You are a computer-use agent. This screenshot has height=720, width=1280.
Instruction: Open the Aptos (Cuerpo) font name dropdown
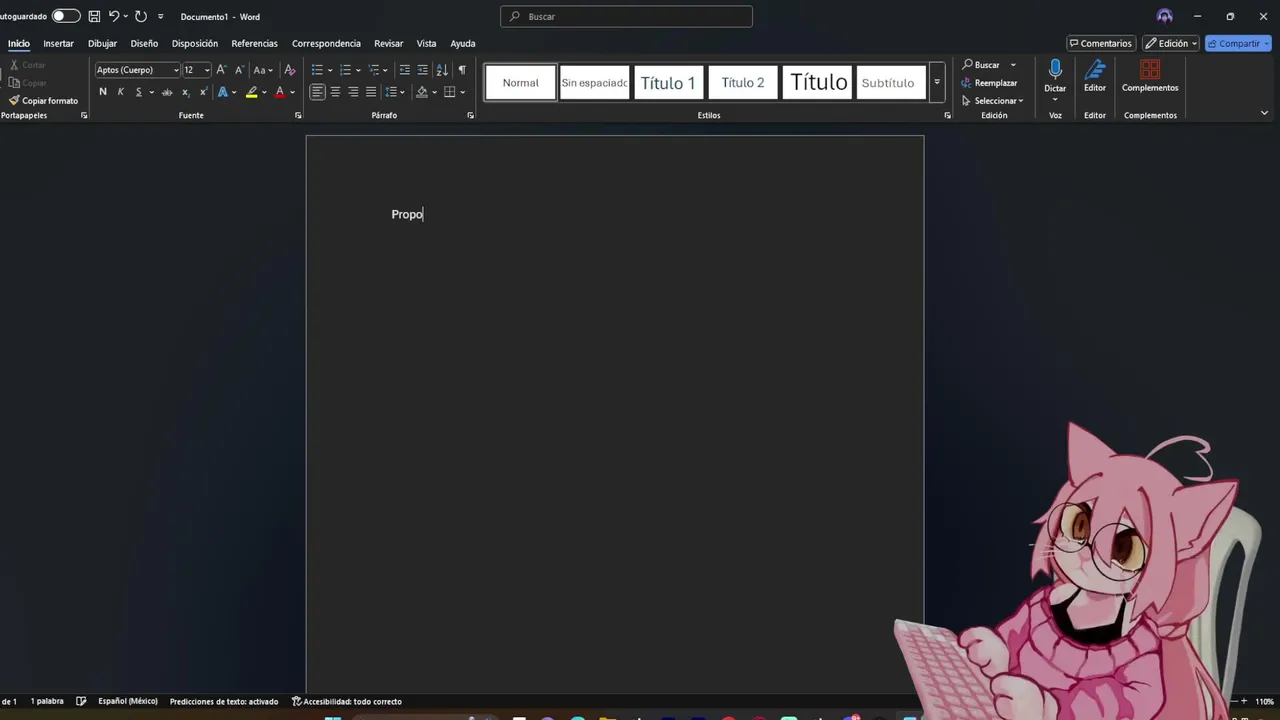pyautogui.click(x=176, y=70)
